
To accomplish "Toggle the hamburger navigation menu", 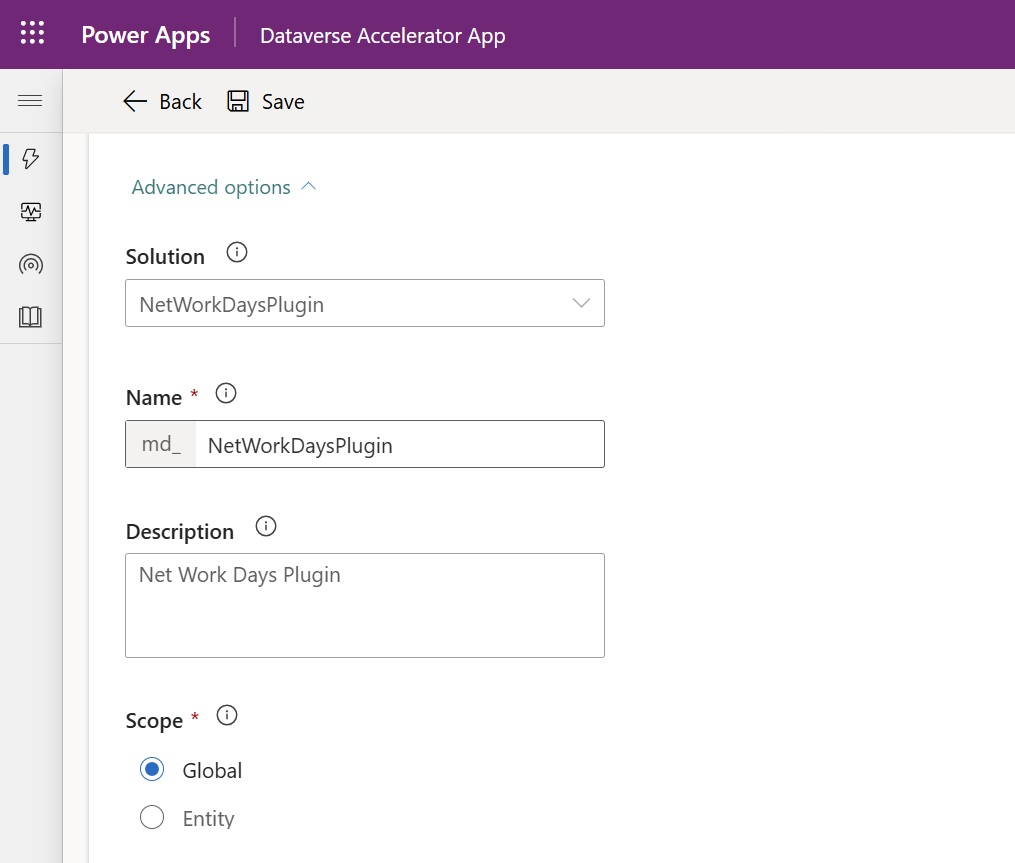I will coord(30,101).
